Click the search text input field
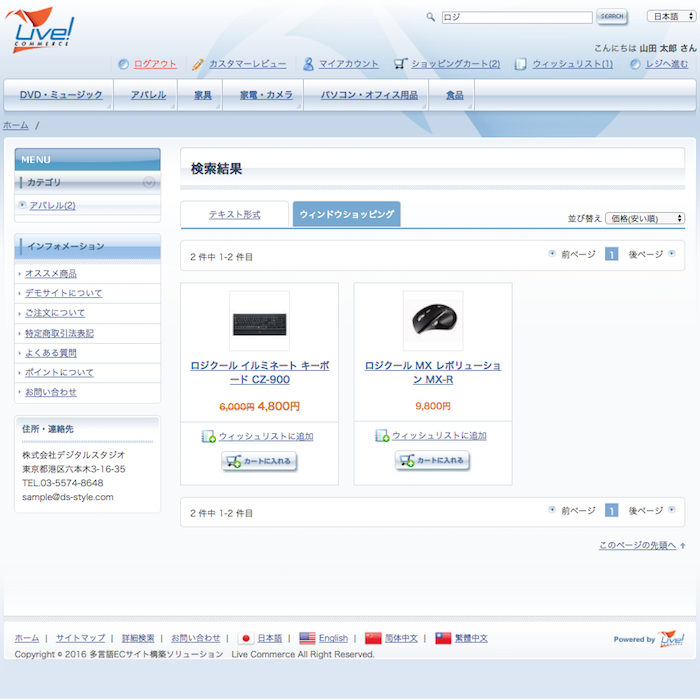The height and width of the screenshot is (700, 700). coord(516,17)
